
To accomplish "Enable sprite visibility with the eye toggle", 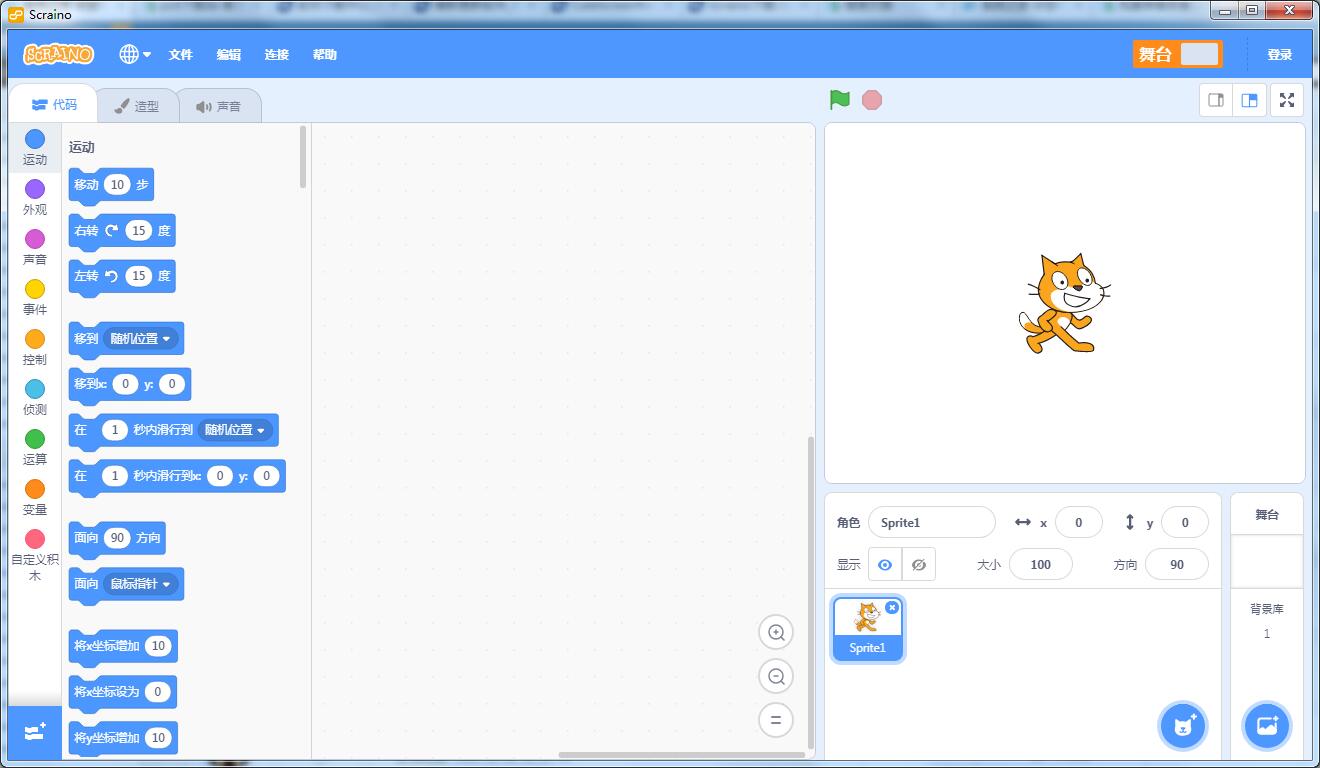I will point(884,564).
